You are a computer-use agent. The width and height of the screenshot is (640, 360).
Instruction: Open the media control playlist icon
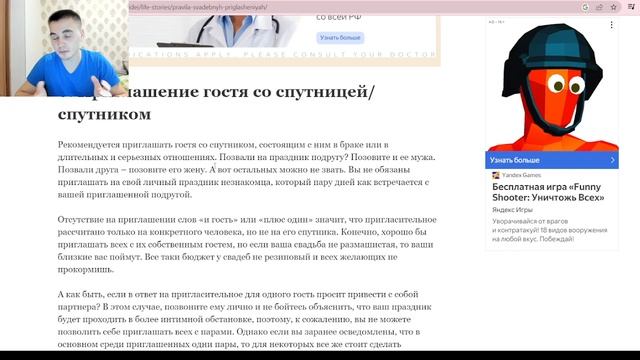point(631,7)
